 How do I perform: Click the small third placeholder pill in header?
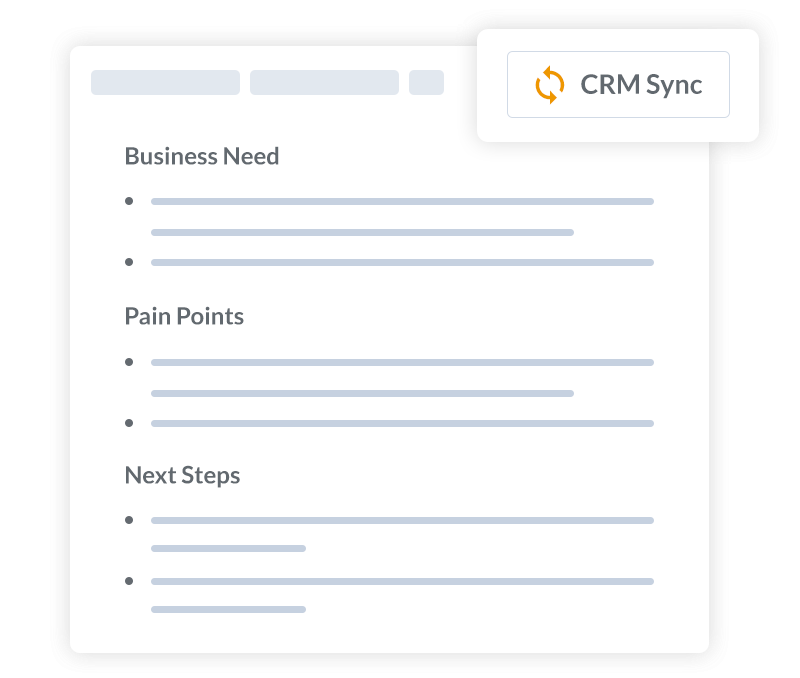tap(426, 83)
